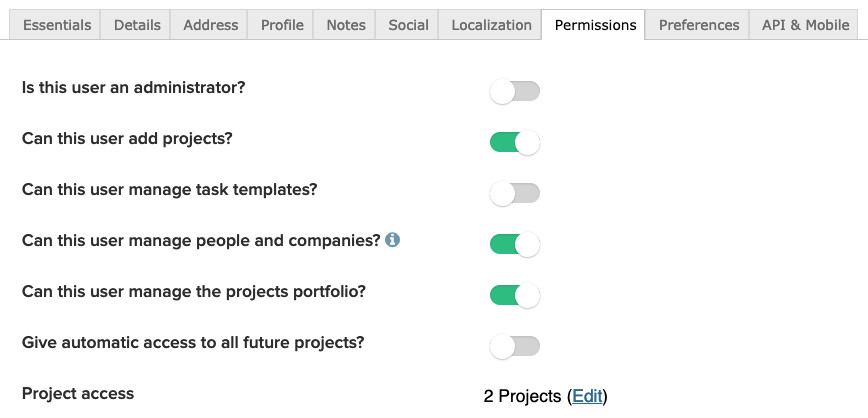This screenshot has width=868, height=418.
Task: Go to the Address tab
Action: (x=211, y=25)
